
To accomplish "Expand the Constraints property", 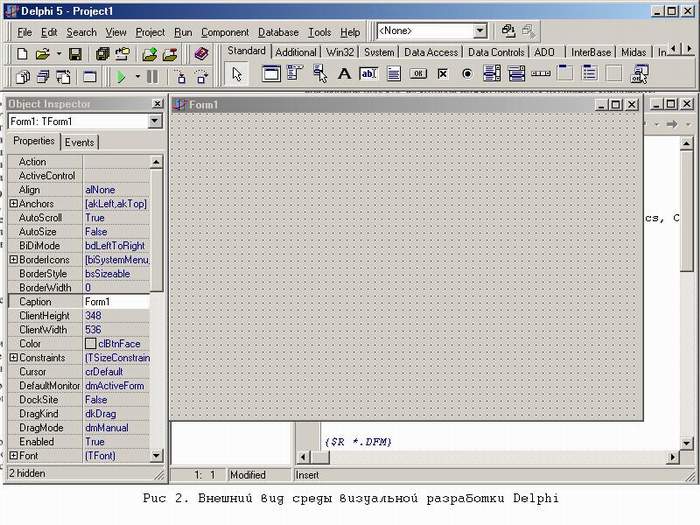I will coord(14,358).
